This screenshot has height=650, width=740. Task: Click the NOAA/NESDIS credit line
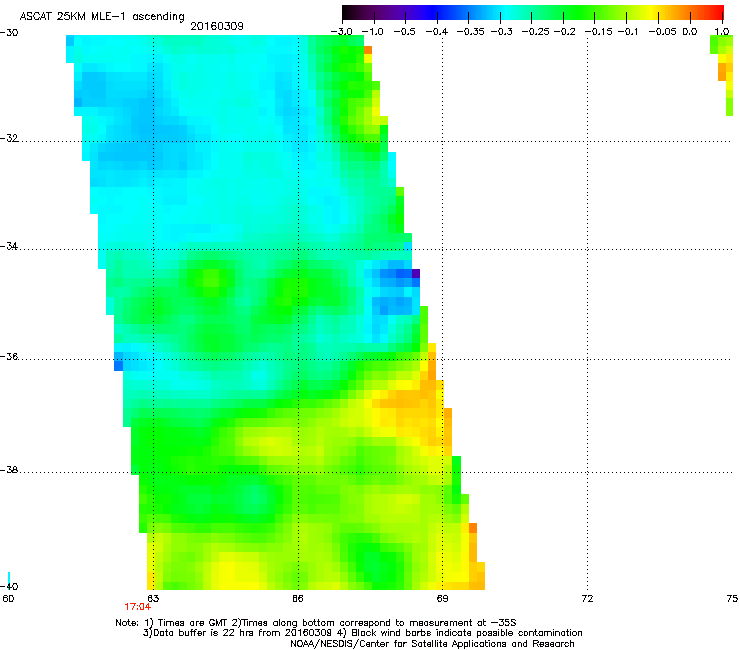432,644
